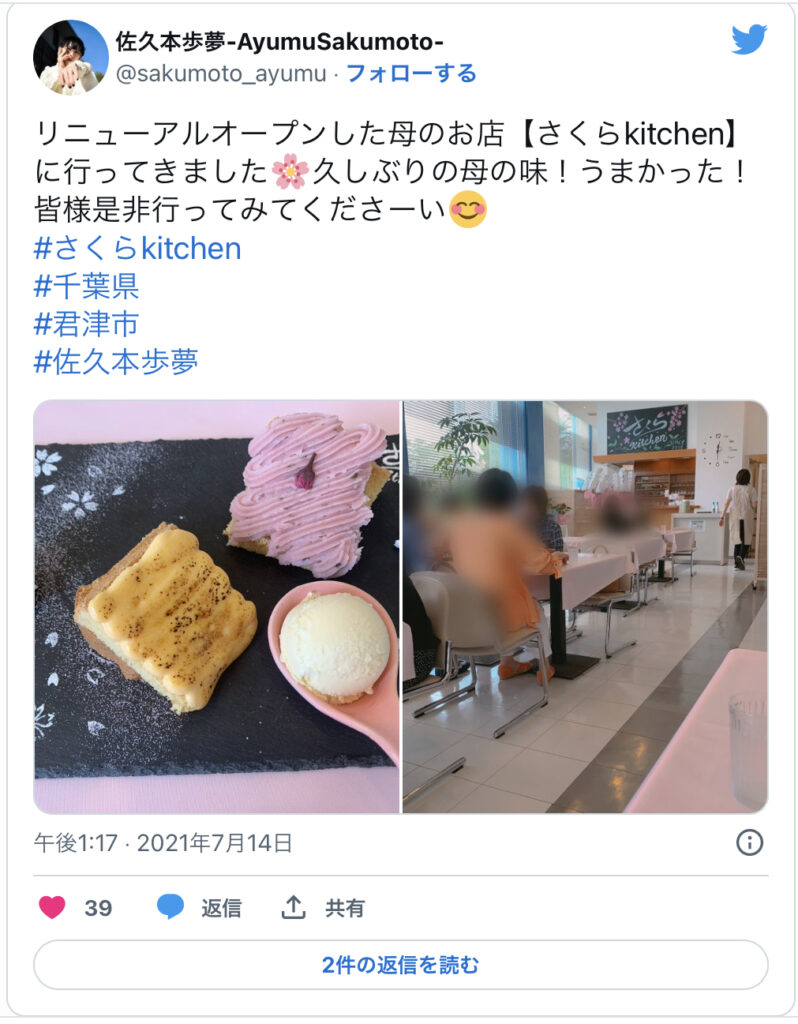798x1024 pixels.
Task: Open the #佐久本歩夢 hashtag
Action: [x=116, y=362]
